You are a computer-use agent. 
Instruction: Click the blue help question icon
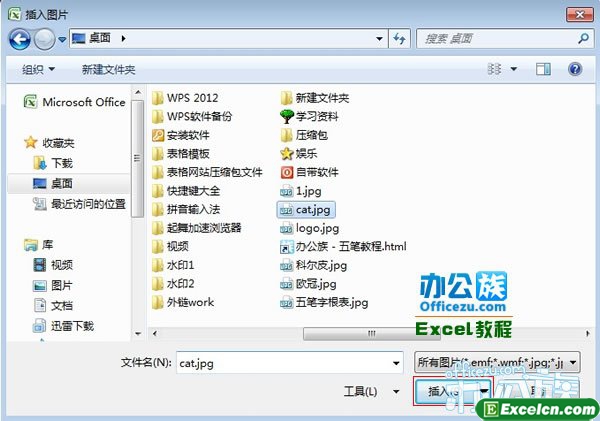click(x=575, y=69)
